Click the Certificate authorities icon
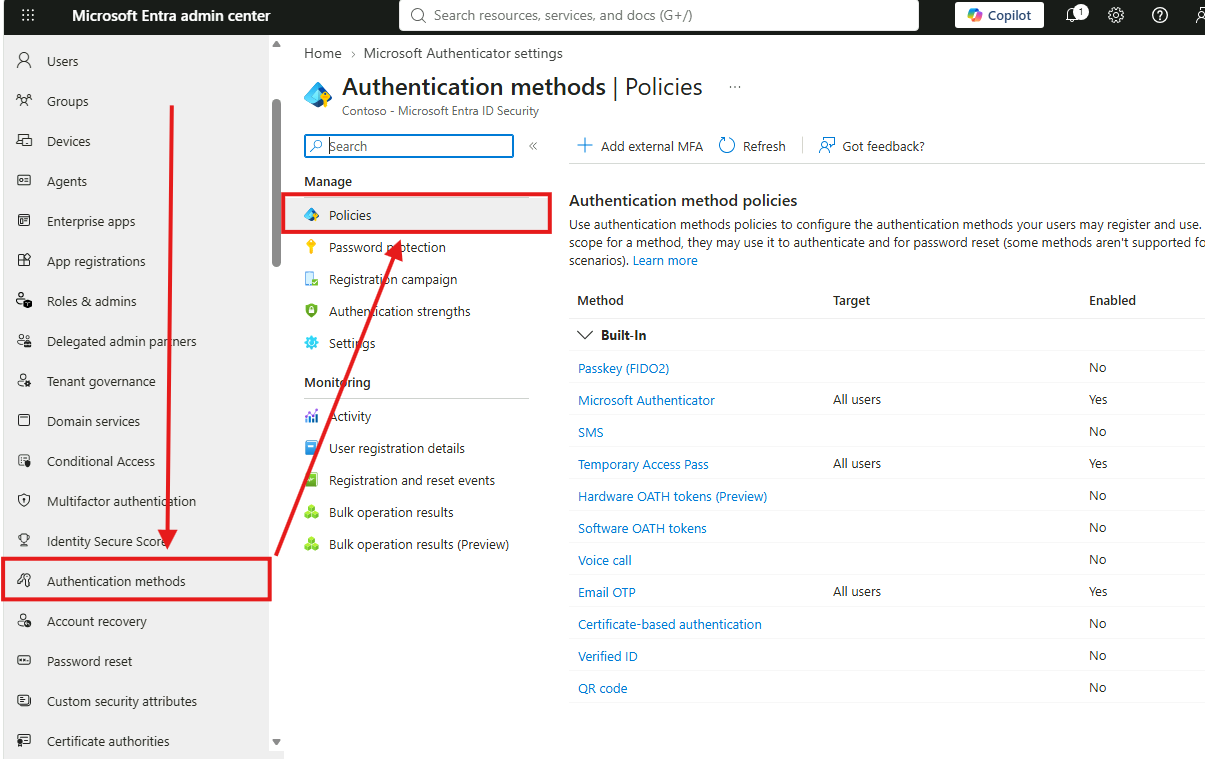The width and height of the screenshot is (1205, 759). 25,741
